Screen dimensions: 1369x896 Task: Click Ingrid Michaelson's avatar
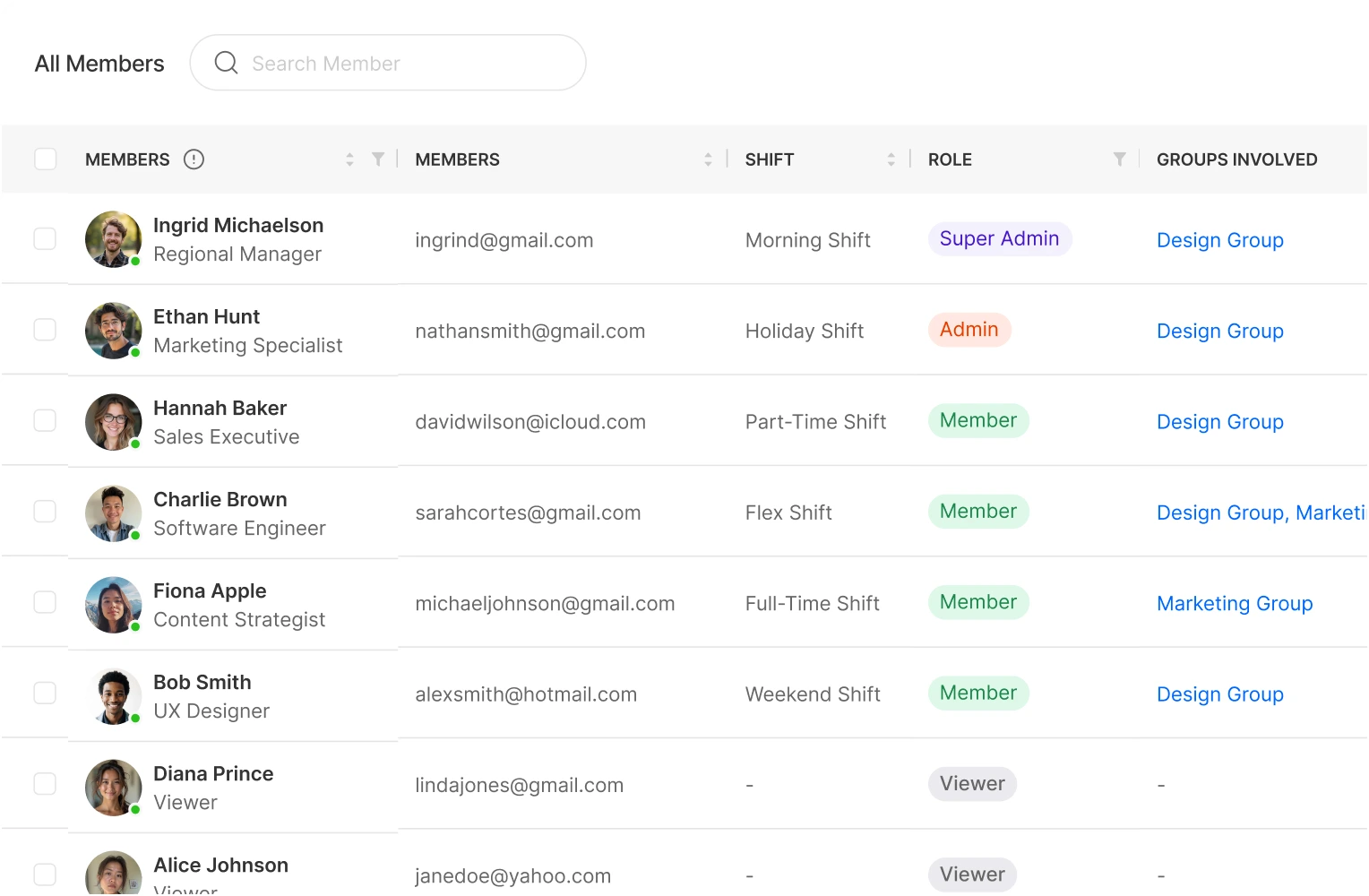(113, 239)
